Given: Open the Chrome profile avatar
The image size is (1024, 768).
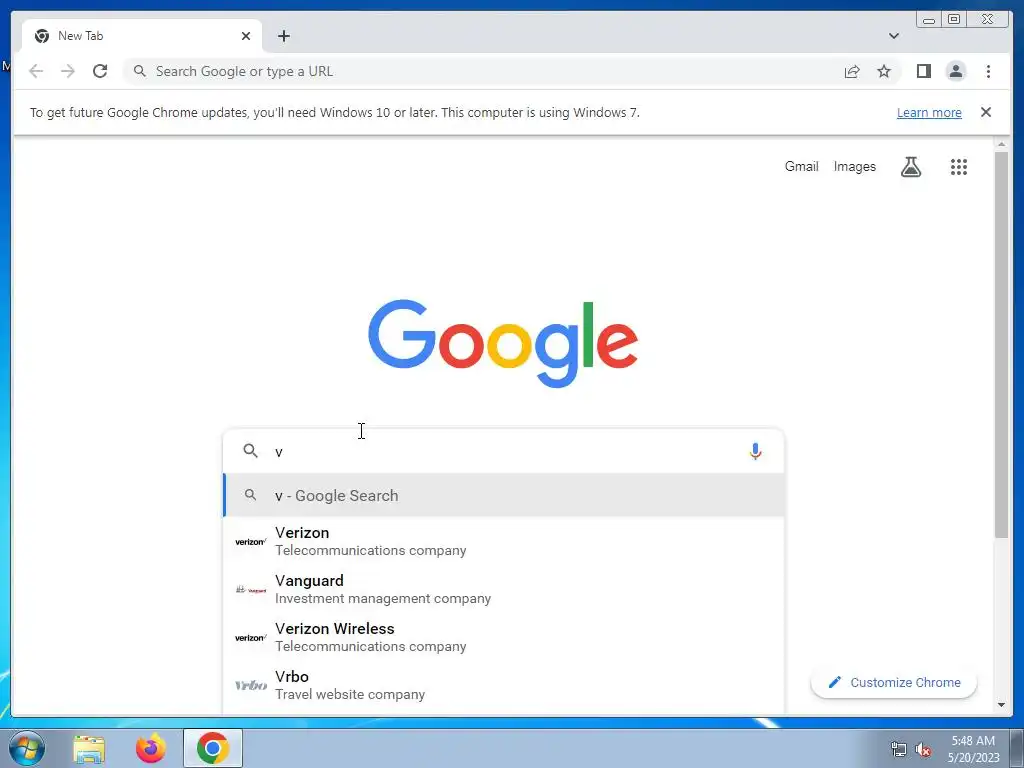Looking at the screenshot, I should pos(955,71).
